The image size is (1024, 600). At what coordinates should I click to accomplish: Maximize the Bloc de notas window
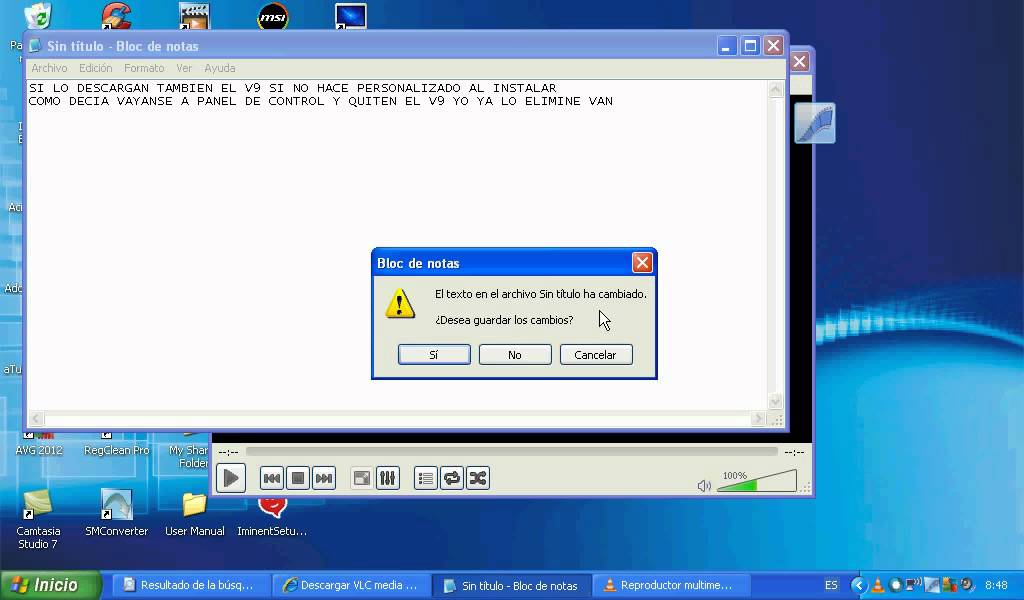coord(750,46)
